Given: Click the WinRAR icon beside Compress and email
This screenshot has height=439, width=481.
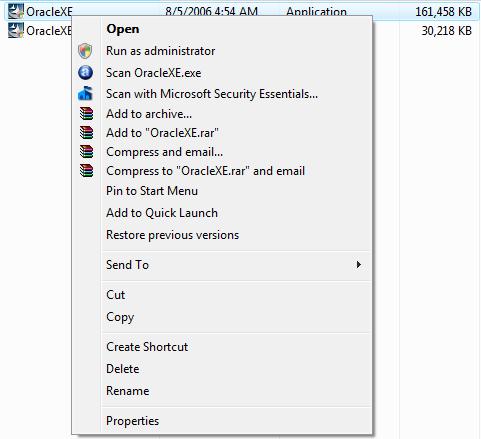Looking at the screenshot, I should click(x=86, y=152).
